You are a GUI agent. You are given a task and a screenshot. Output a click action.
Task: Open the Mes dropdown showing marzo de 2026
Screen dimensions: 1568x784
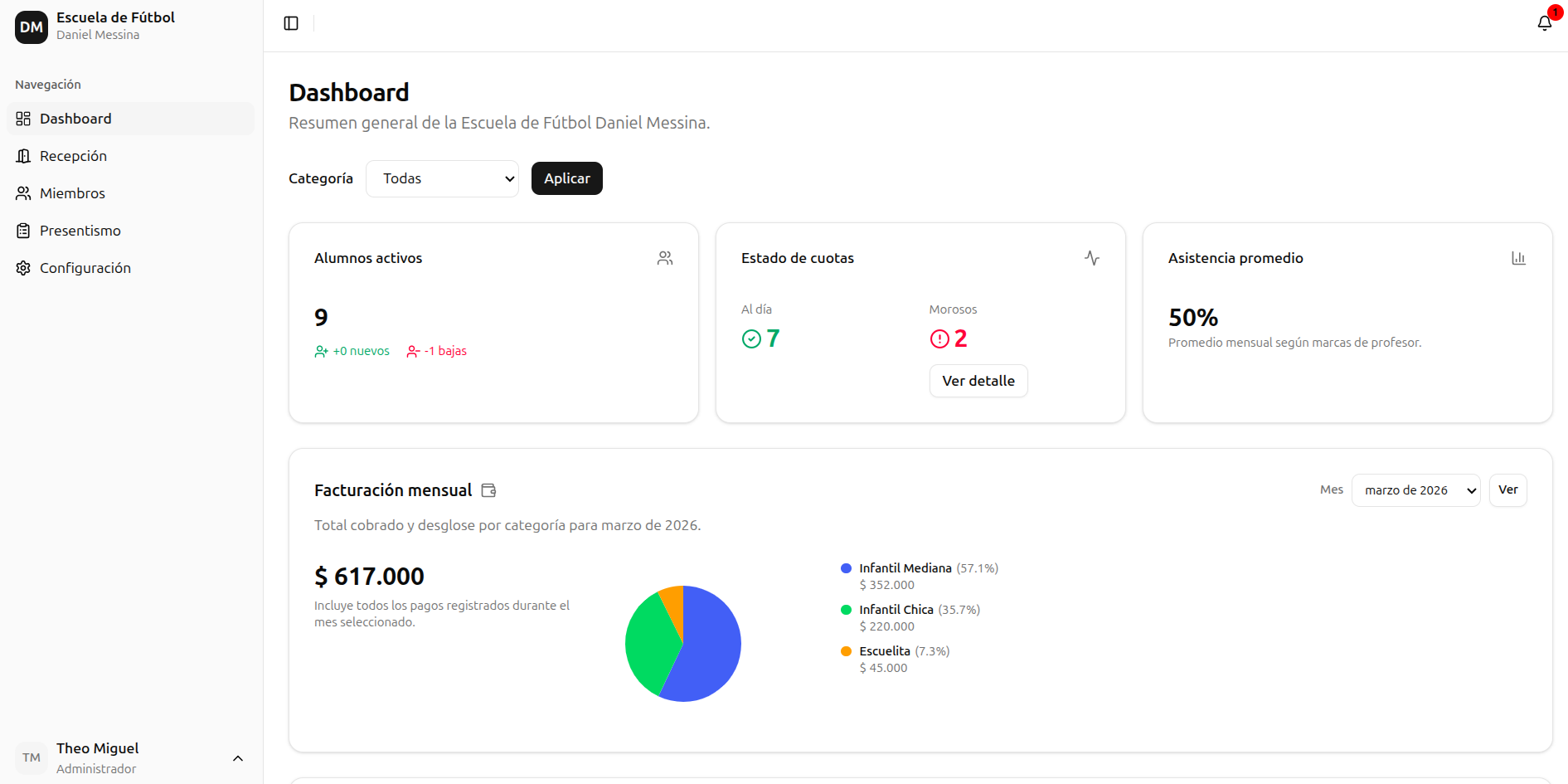click(1415, 489)
